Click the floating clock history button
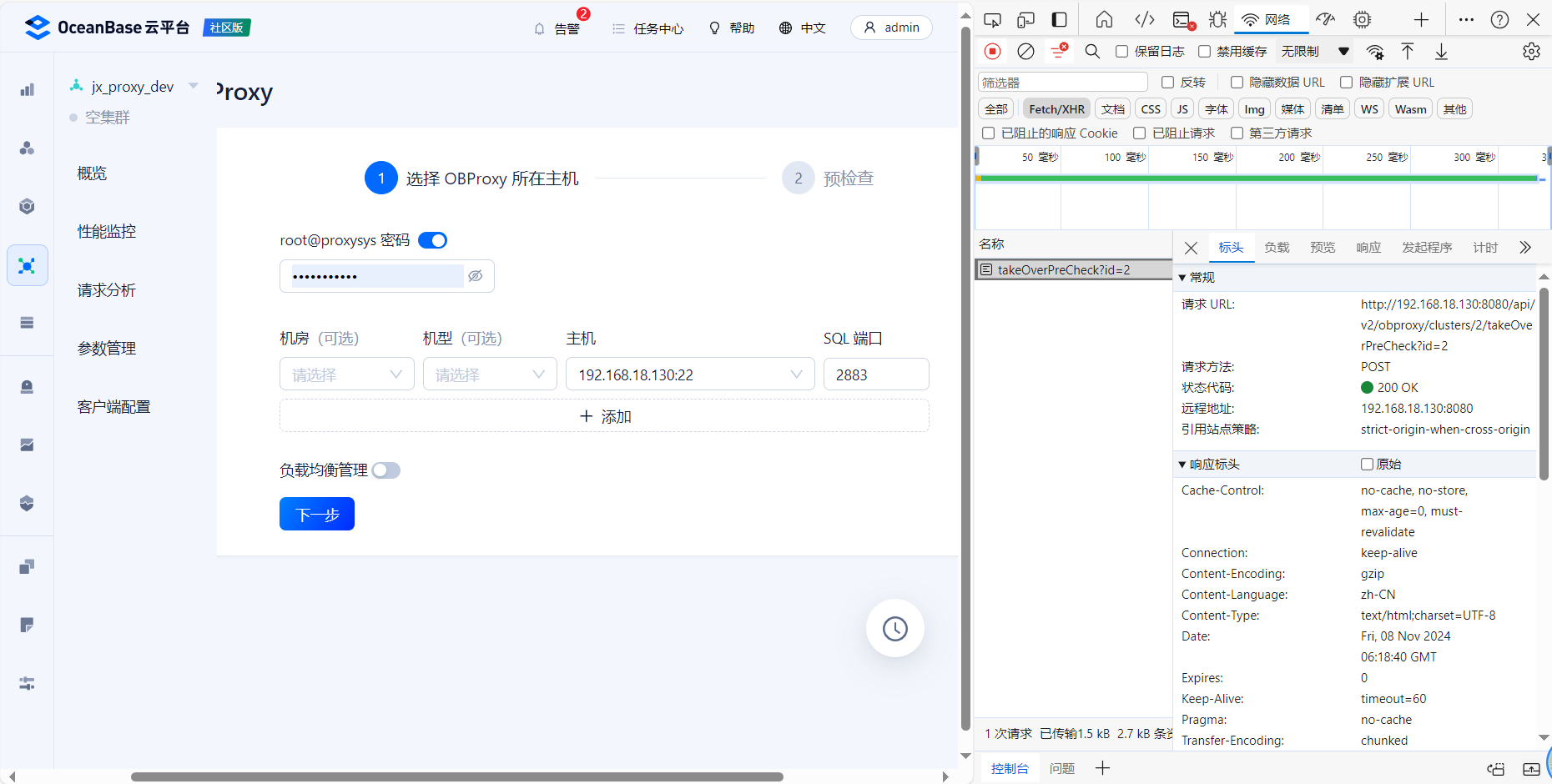 pos(895,628)
